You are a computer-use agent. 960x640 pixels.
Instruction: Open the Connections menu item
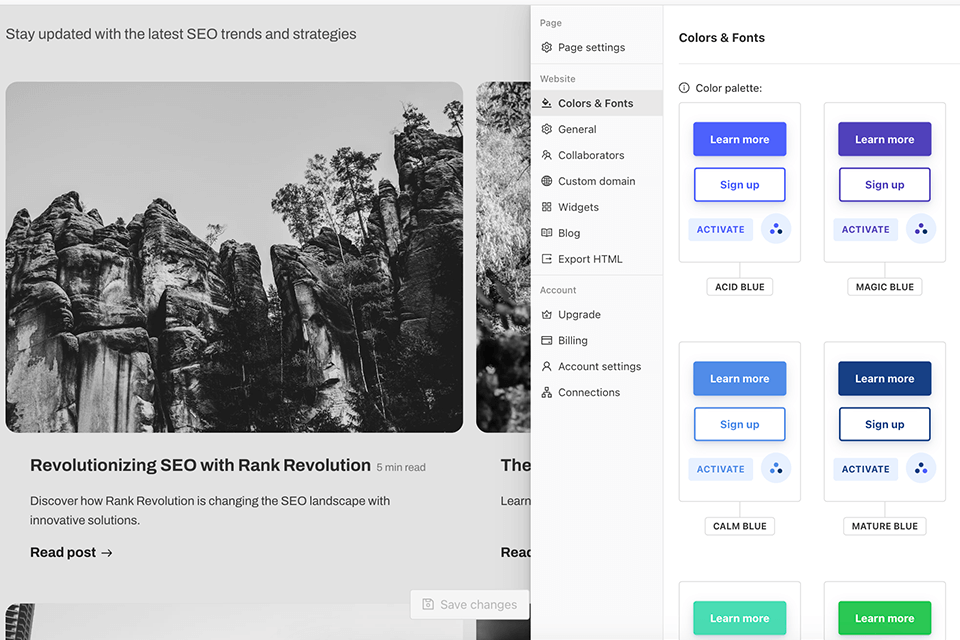click(597, 393)
